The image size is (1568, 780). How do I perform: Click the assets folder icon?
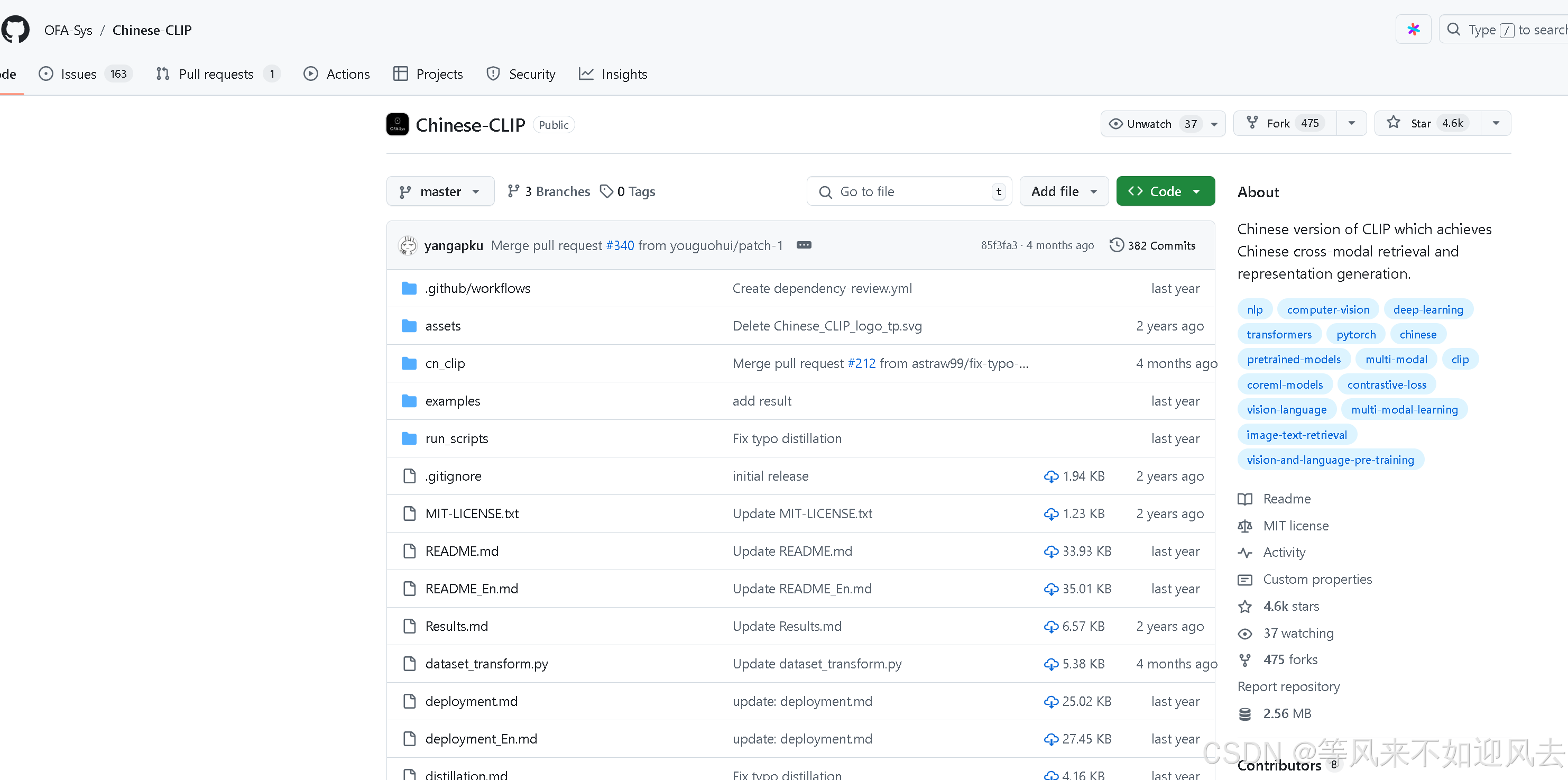409,326
